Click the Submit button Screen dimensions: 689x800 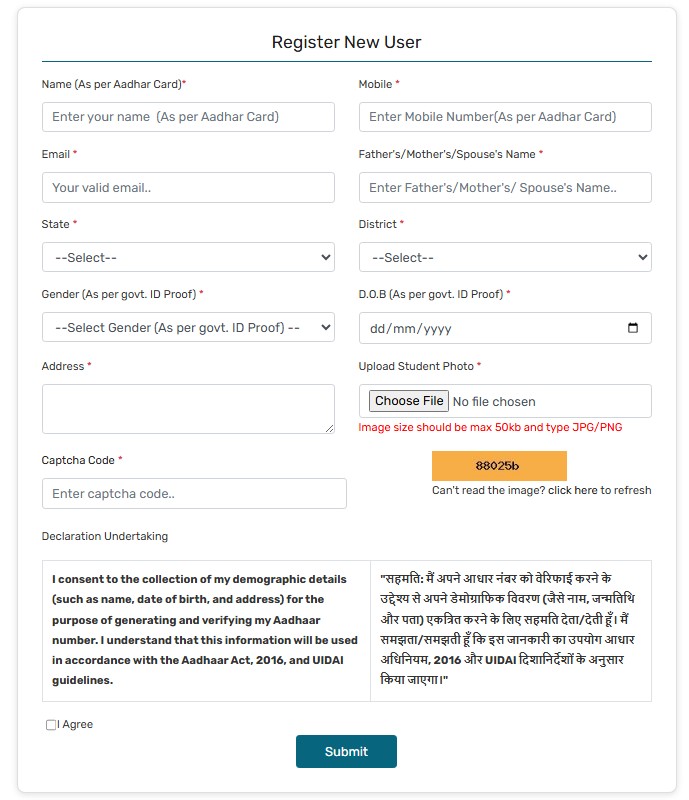point(346,752)
